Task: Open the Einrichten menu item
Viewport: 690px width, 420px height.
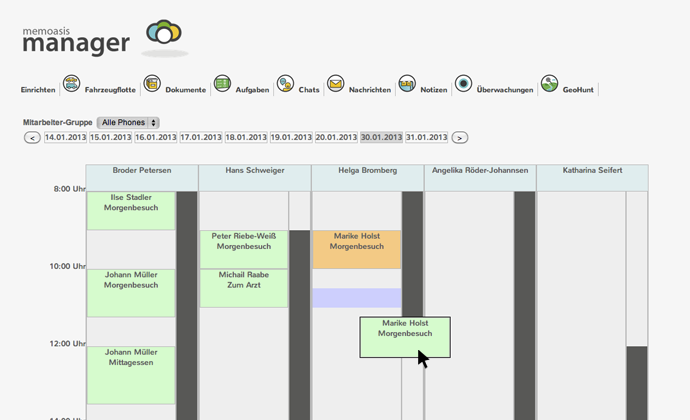Action: click(x=38, y=90)
